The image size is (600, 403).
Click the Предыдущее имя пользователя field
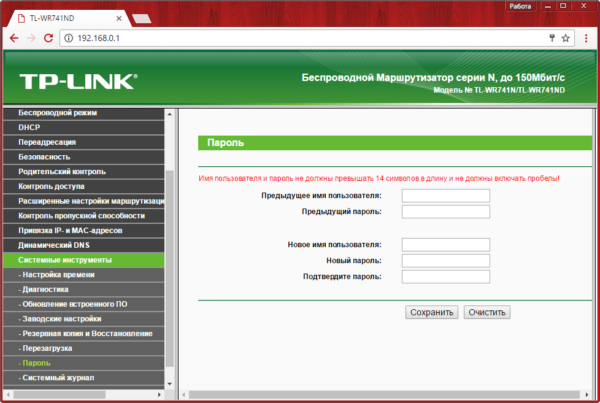(446, 196)
